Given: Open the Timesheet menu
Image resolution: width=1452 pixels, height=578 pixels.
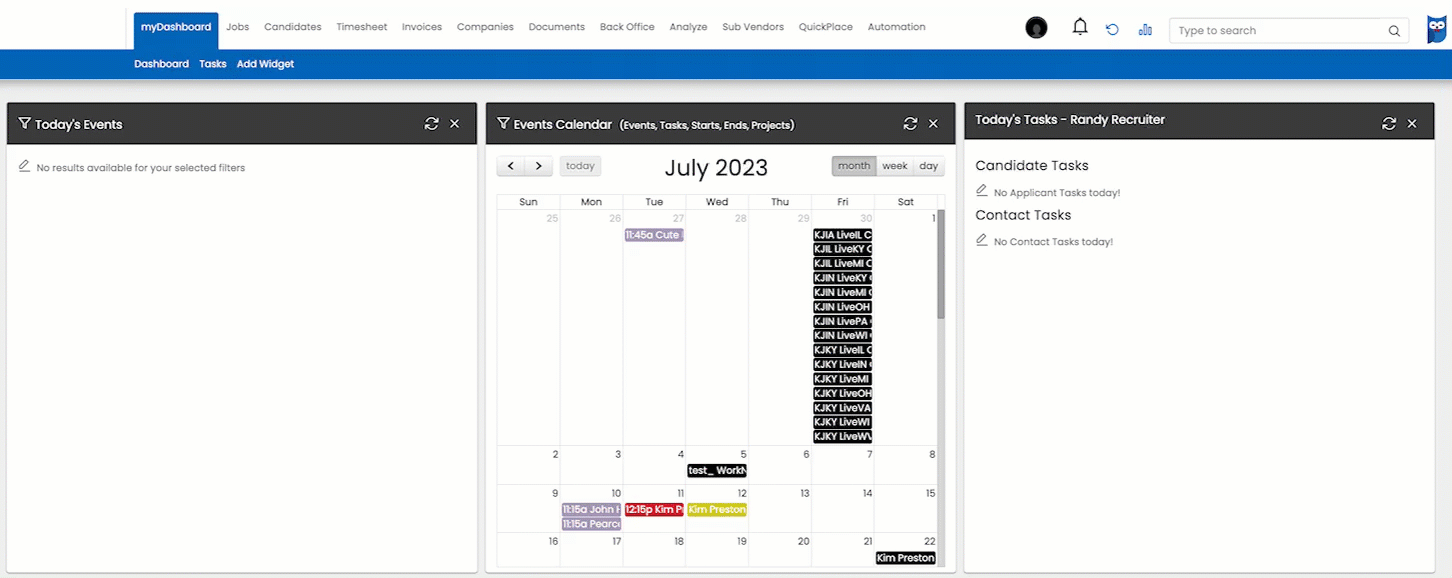Looking at the screenshot, I should (362, 27).
